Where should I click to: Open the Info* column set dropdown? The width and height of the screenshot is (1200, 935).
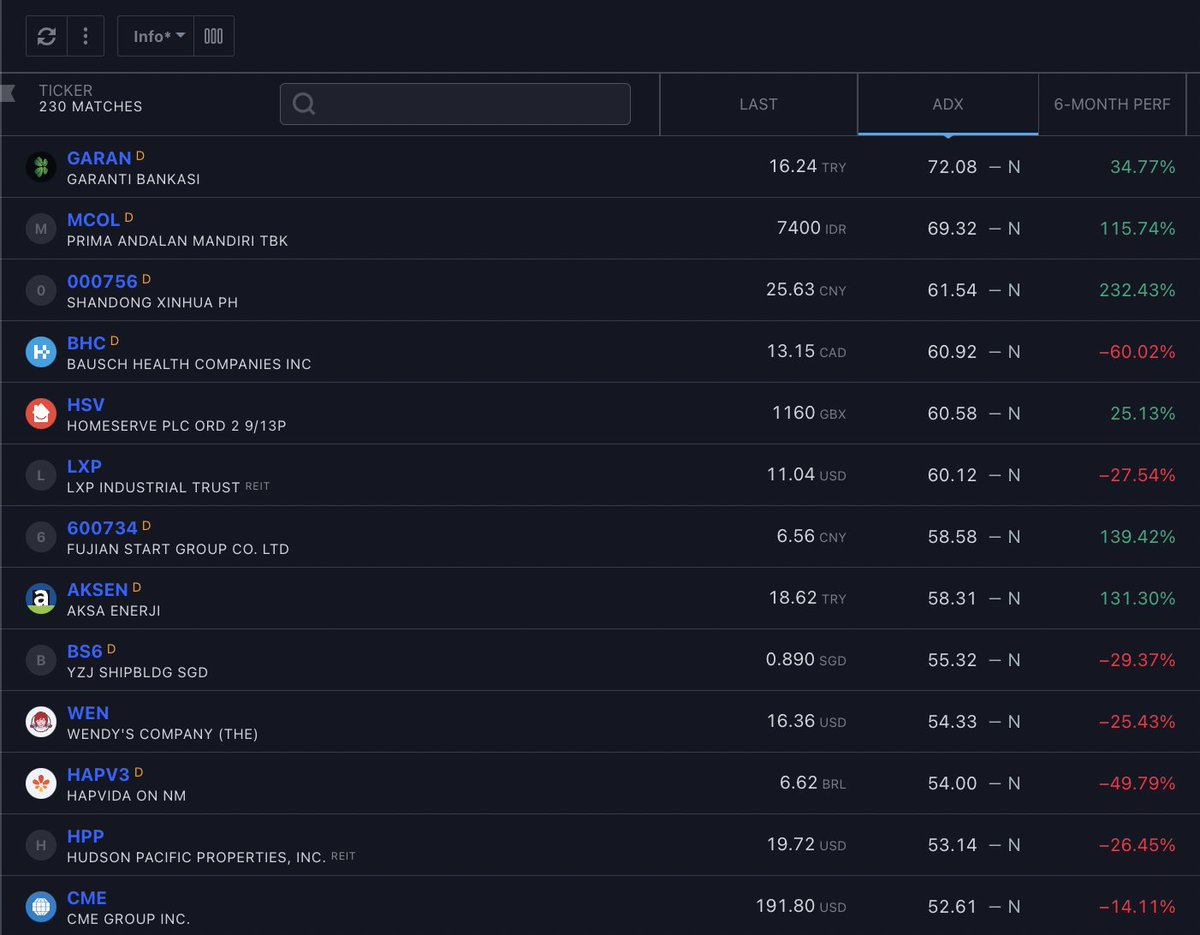coord(155,36)
